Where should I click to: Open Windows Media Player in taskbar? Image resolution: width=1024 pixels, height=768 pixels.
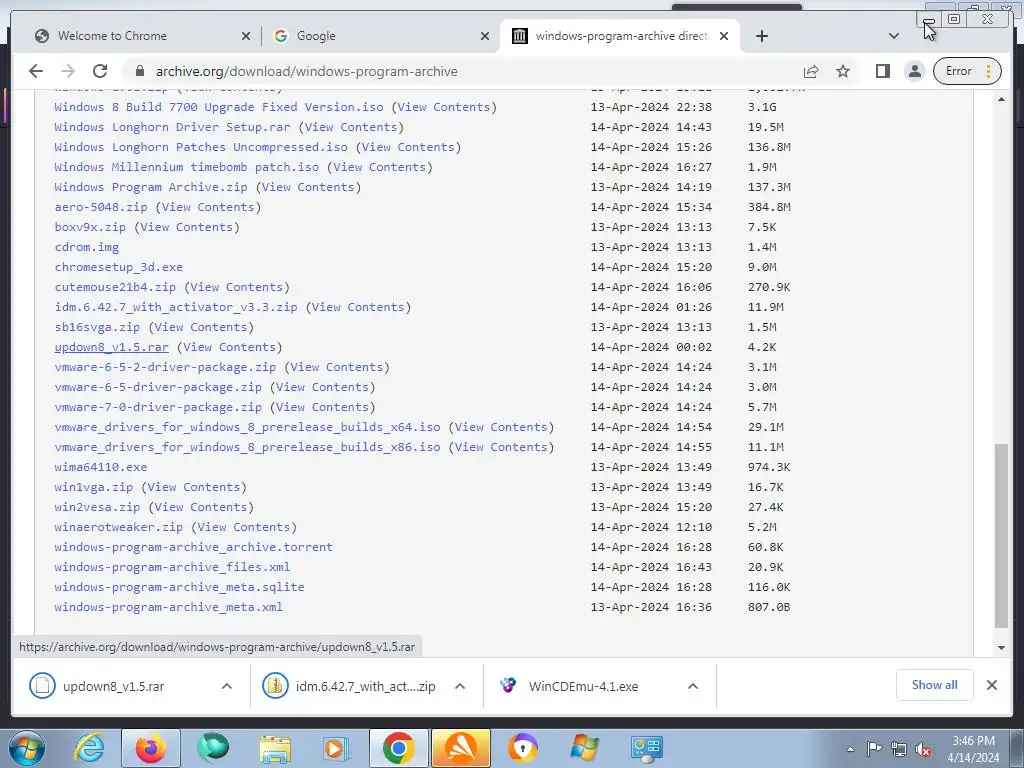coord(336,748)
